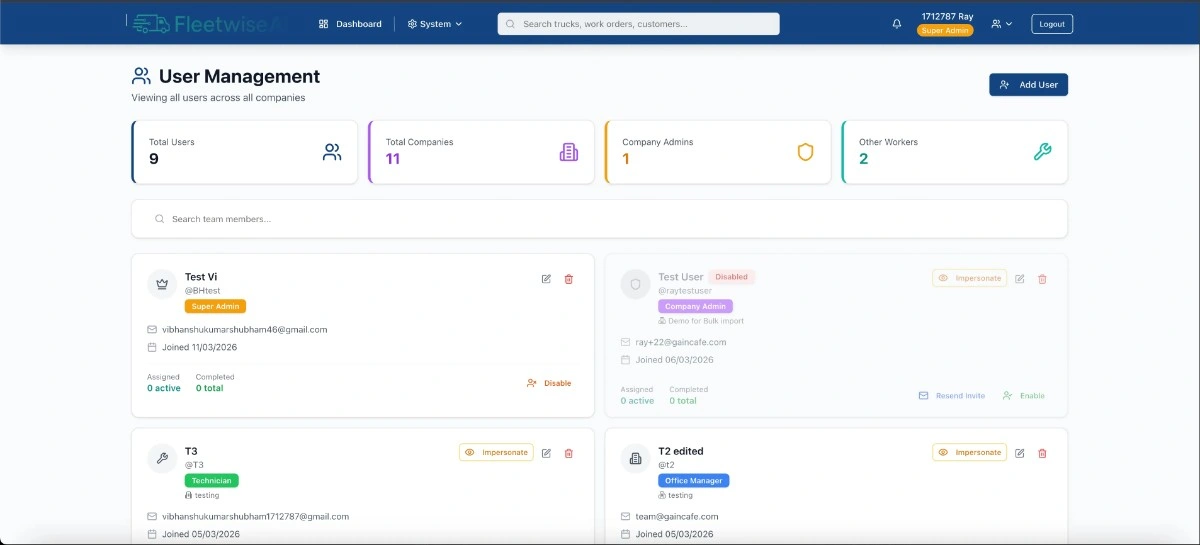Click the search magnifier icon in header
Image resolution: width=1200 pixels, height=545 pixels.
tap(511, 24)
